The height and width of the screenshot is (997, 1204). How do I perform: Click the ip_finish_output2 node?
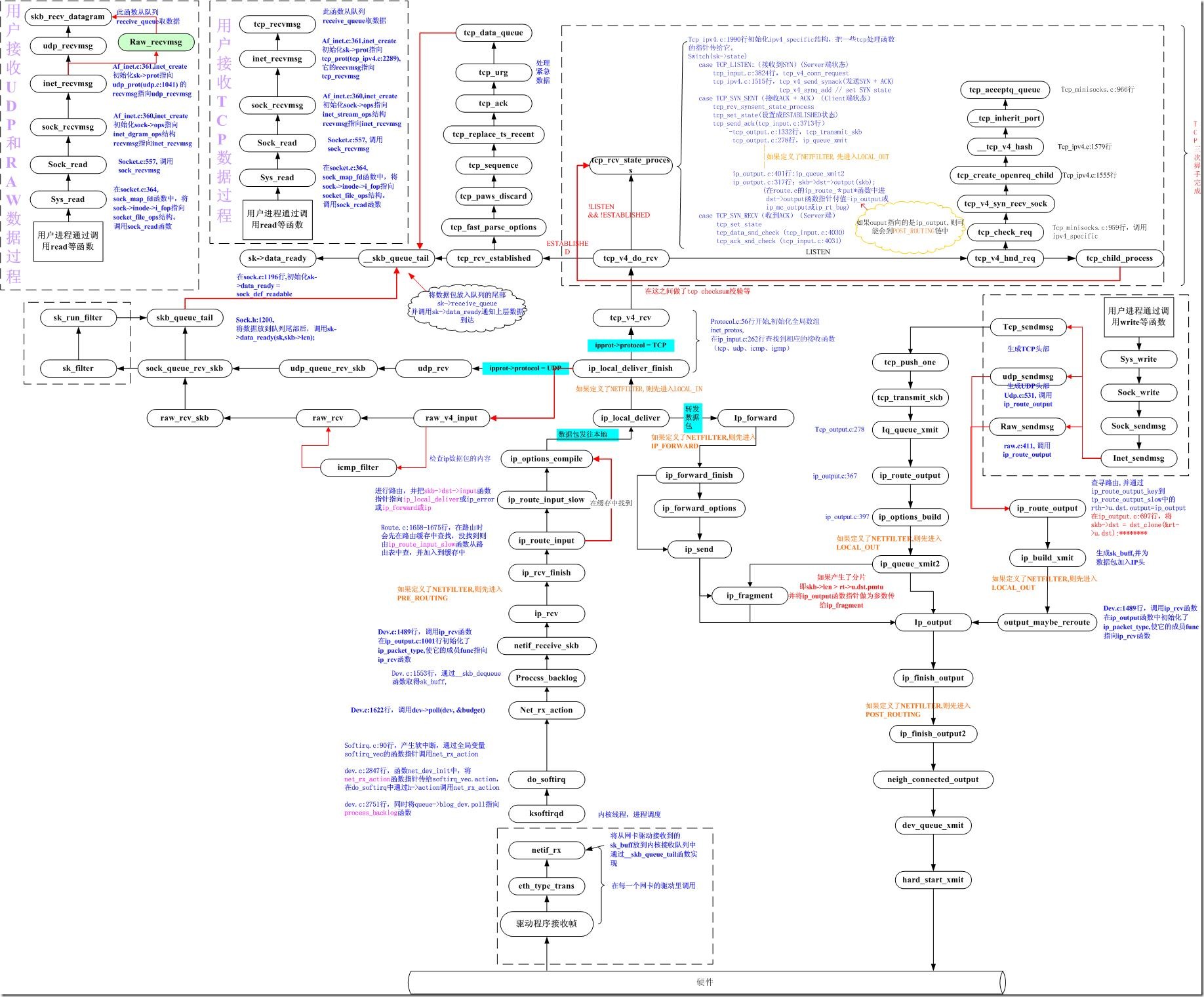tap(933, 733)
